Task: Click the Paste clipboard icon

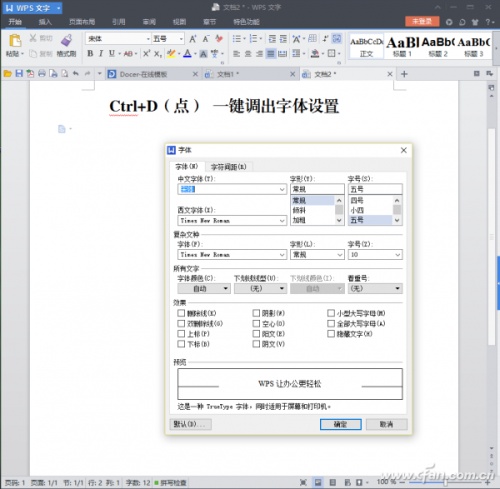Action: click(x=15, y=41)
